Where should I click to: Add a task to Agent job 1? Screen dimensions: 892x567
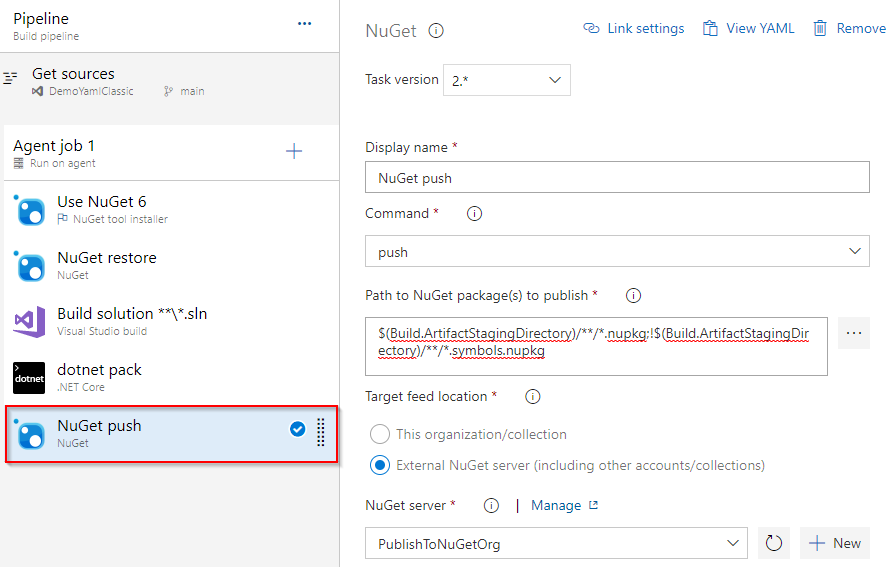[x=294, y=151]
